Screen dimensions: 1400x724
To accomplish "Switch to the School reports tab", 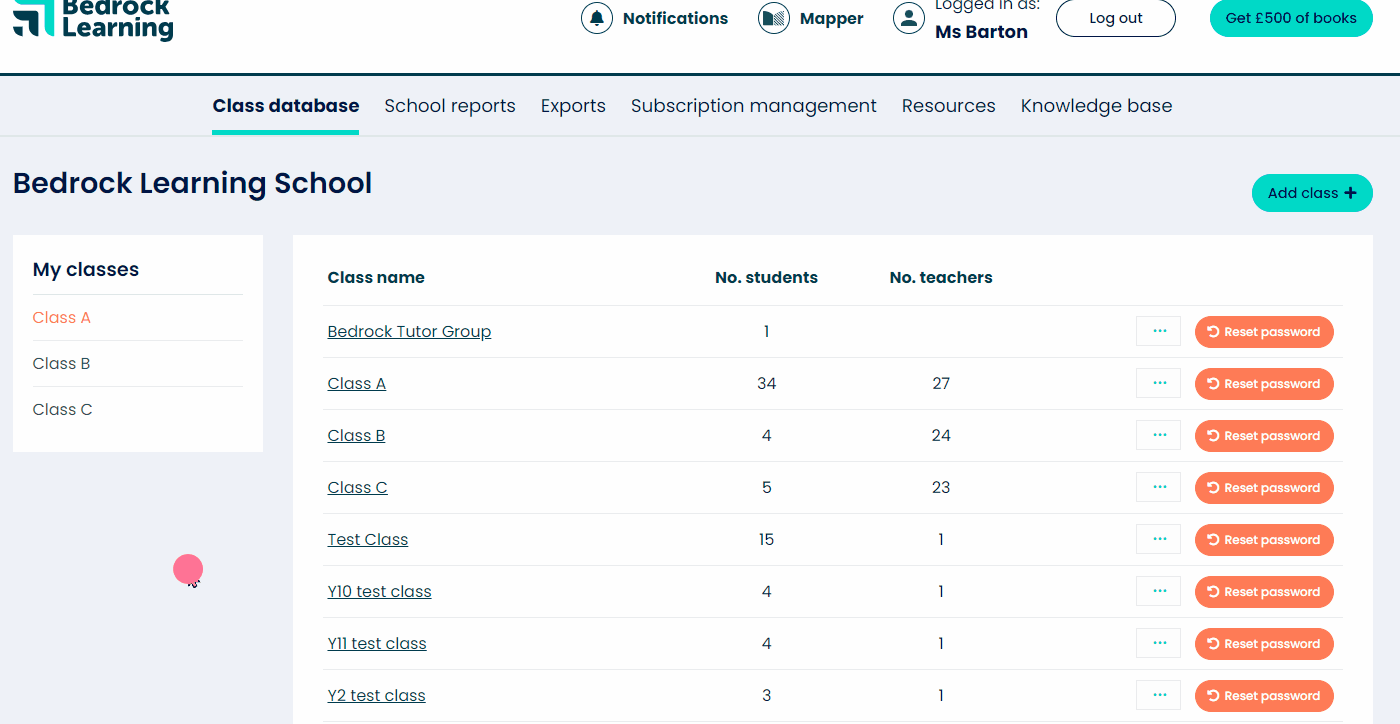I will point(449,105).
